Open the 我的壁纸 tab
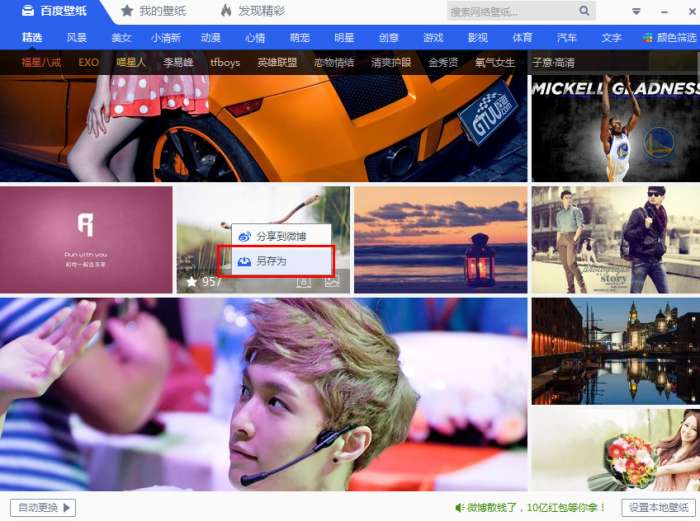Viewport: 700px width, 521px height. (x=154, y=11)
